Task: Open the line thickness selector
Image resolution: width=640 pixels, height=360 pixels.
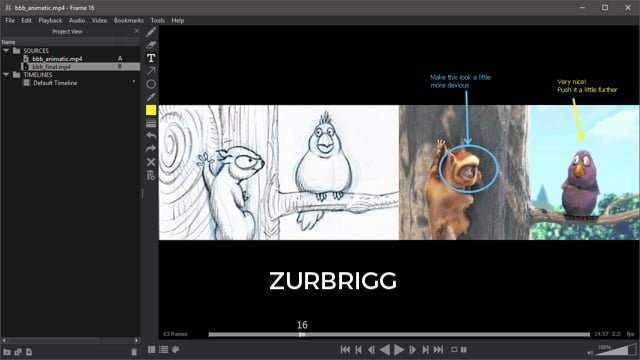Action: pyautogui.click(x=151, y=123)
